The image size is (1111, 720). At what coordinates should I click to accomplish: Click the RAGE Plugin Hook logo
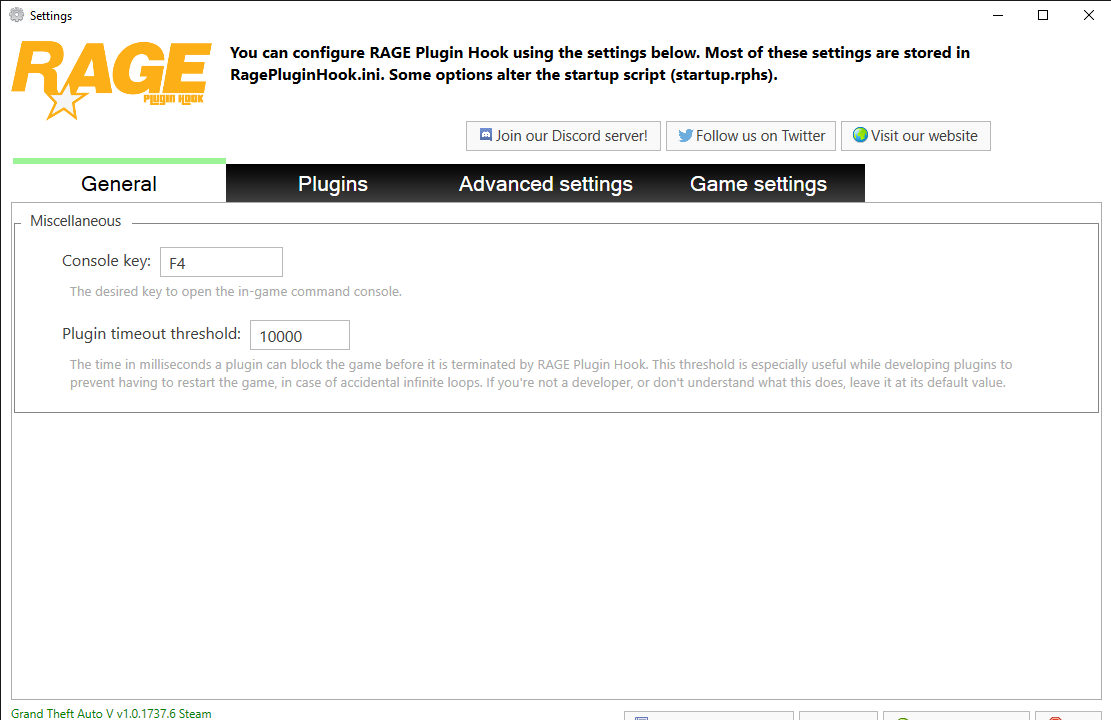[111, 79]
